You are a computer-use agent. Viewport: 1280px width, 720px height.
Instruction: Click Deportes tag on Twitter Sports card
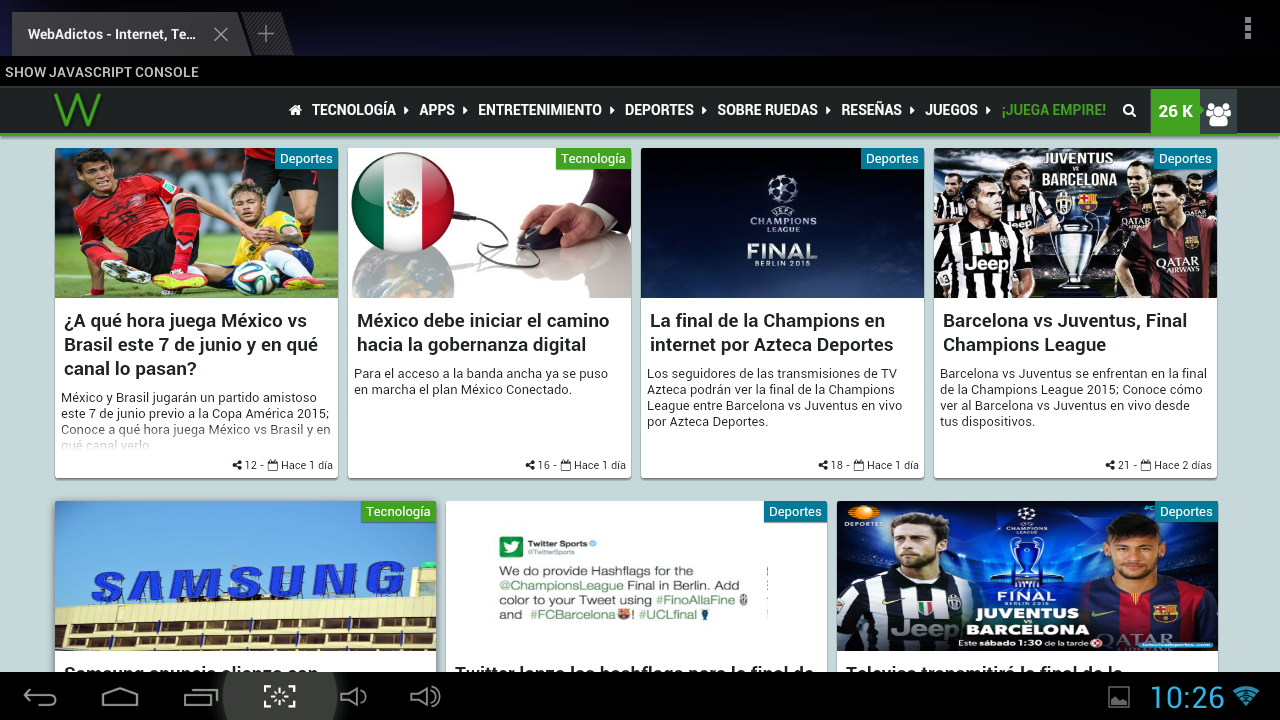[795, 511]
